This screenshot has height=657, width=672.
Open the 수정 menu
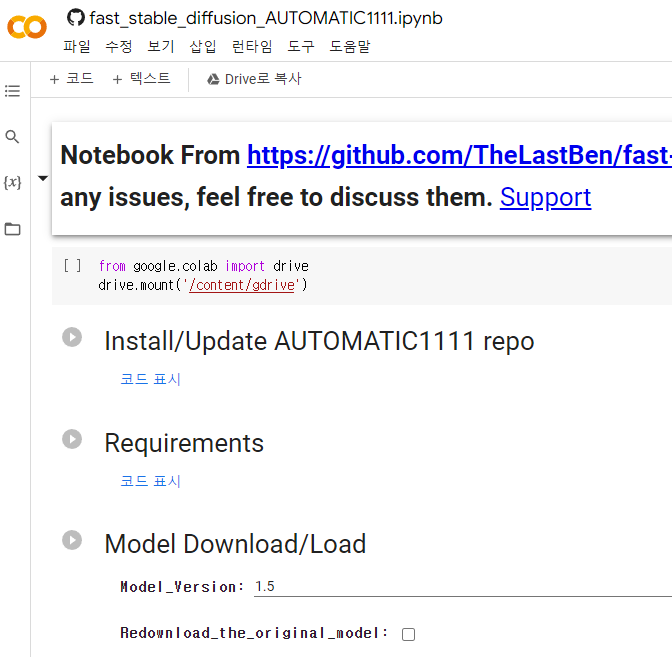(x=119, y=46)
